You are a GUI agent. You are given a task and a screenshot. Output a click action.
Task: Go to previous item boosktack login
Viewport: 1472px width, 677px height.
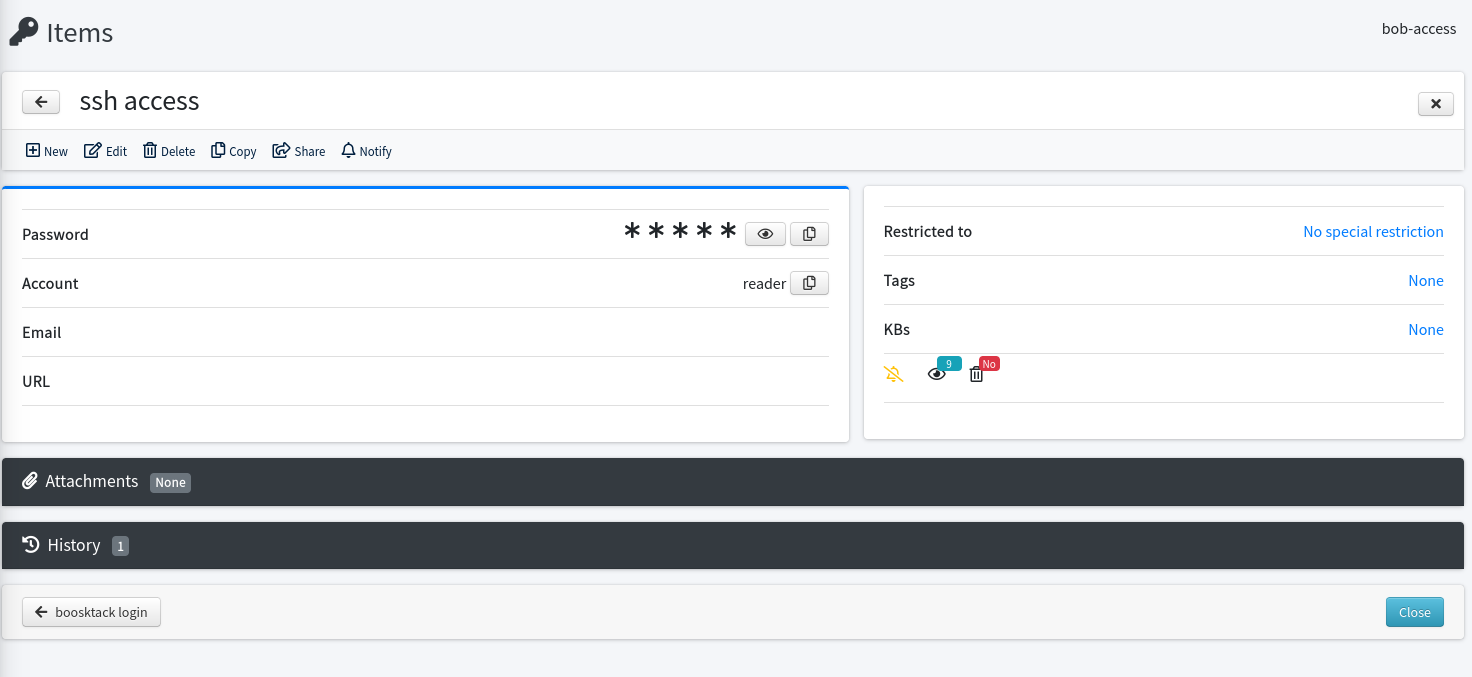[x=91, y=613]
